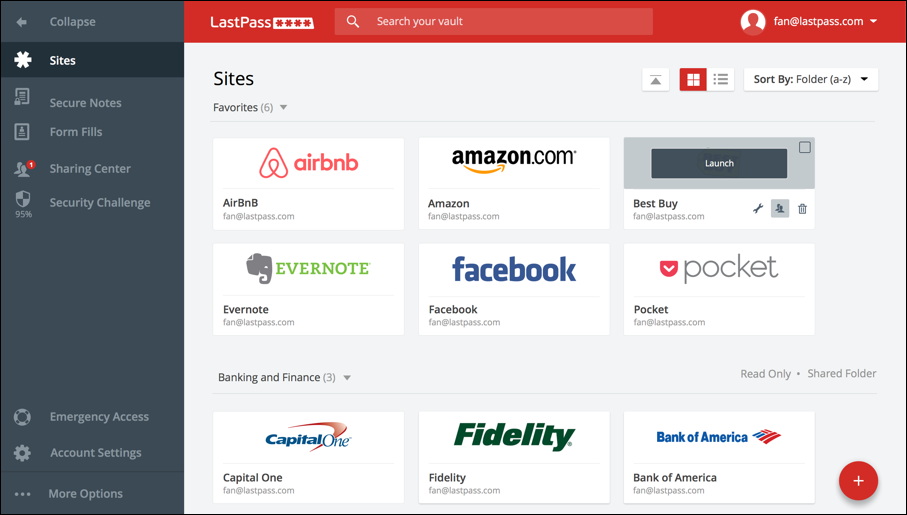This screenshot has height=515, width=907.
Task: Click the Evernote entry name
Action: click(x=246, y=310)
